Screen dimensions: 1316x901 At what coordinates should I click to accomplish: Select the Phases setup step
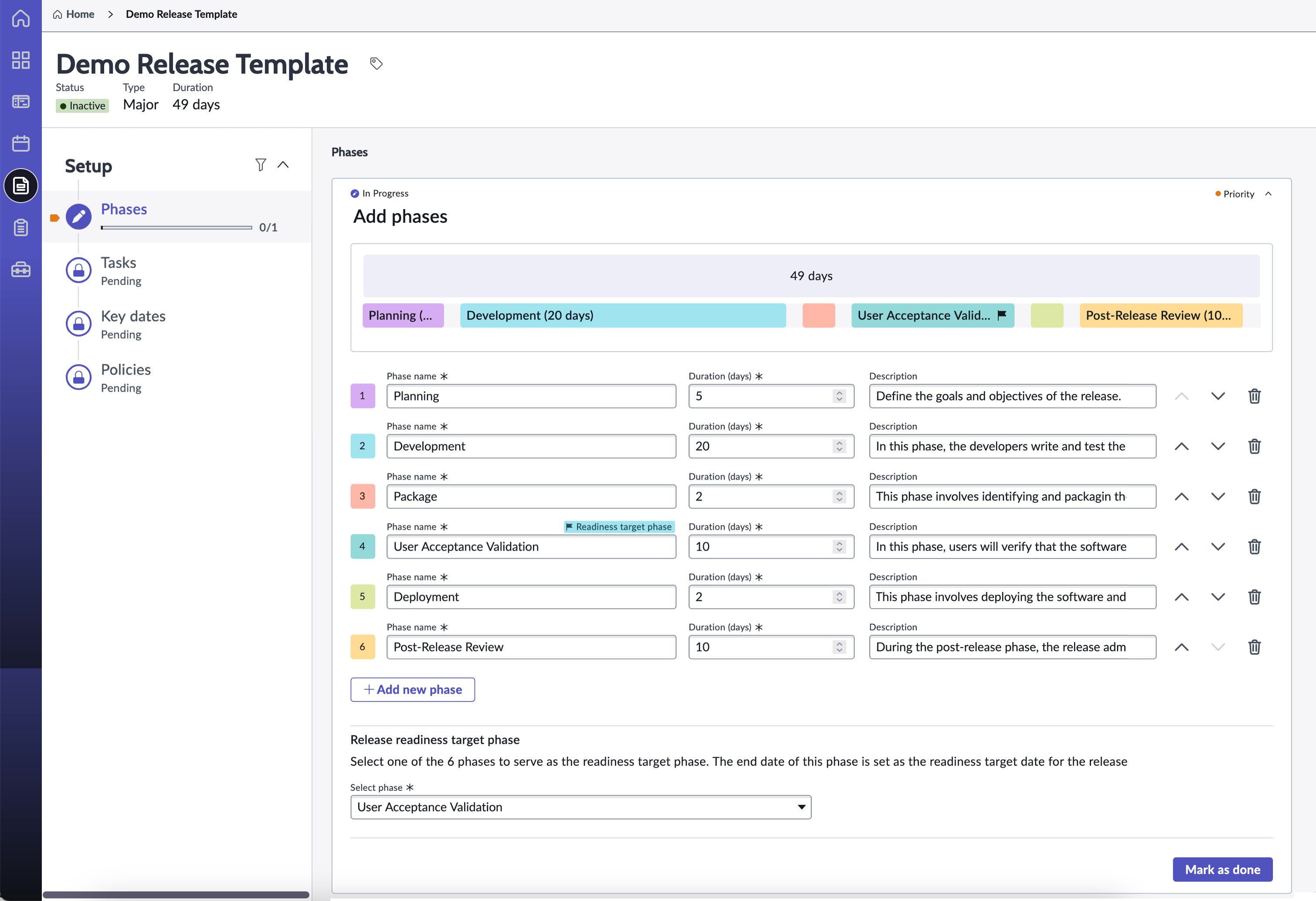[176, 217]
